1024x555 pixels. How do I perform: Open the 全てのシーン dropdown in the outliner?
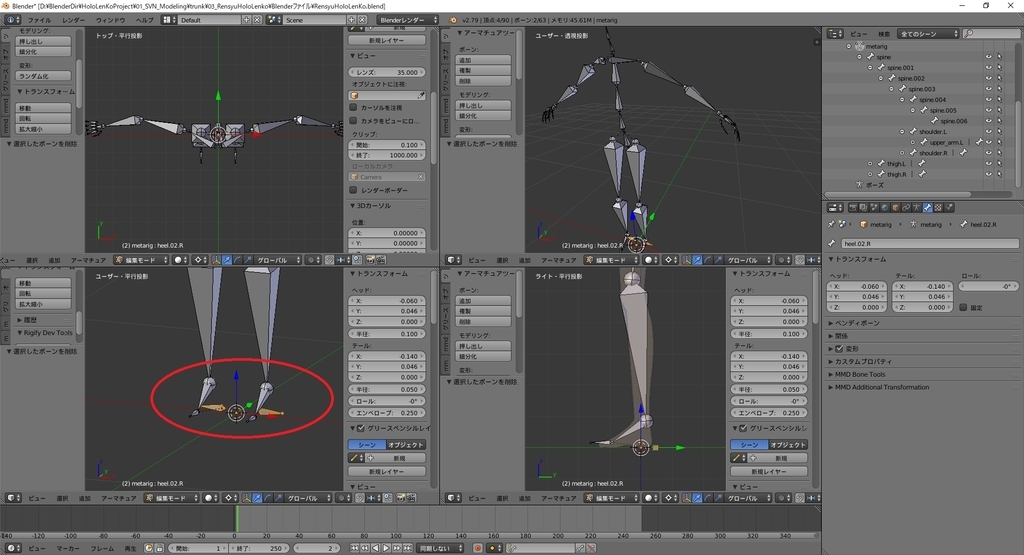pos(929,33)
